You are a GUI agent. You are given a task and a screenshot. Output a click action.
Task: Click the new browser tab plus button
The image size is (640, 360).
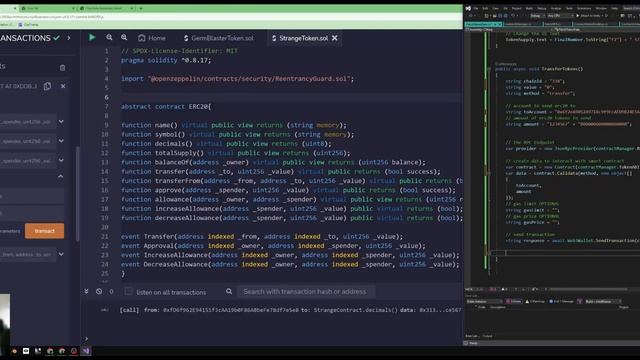(x=141, y=8)
